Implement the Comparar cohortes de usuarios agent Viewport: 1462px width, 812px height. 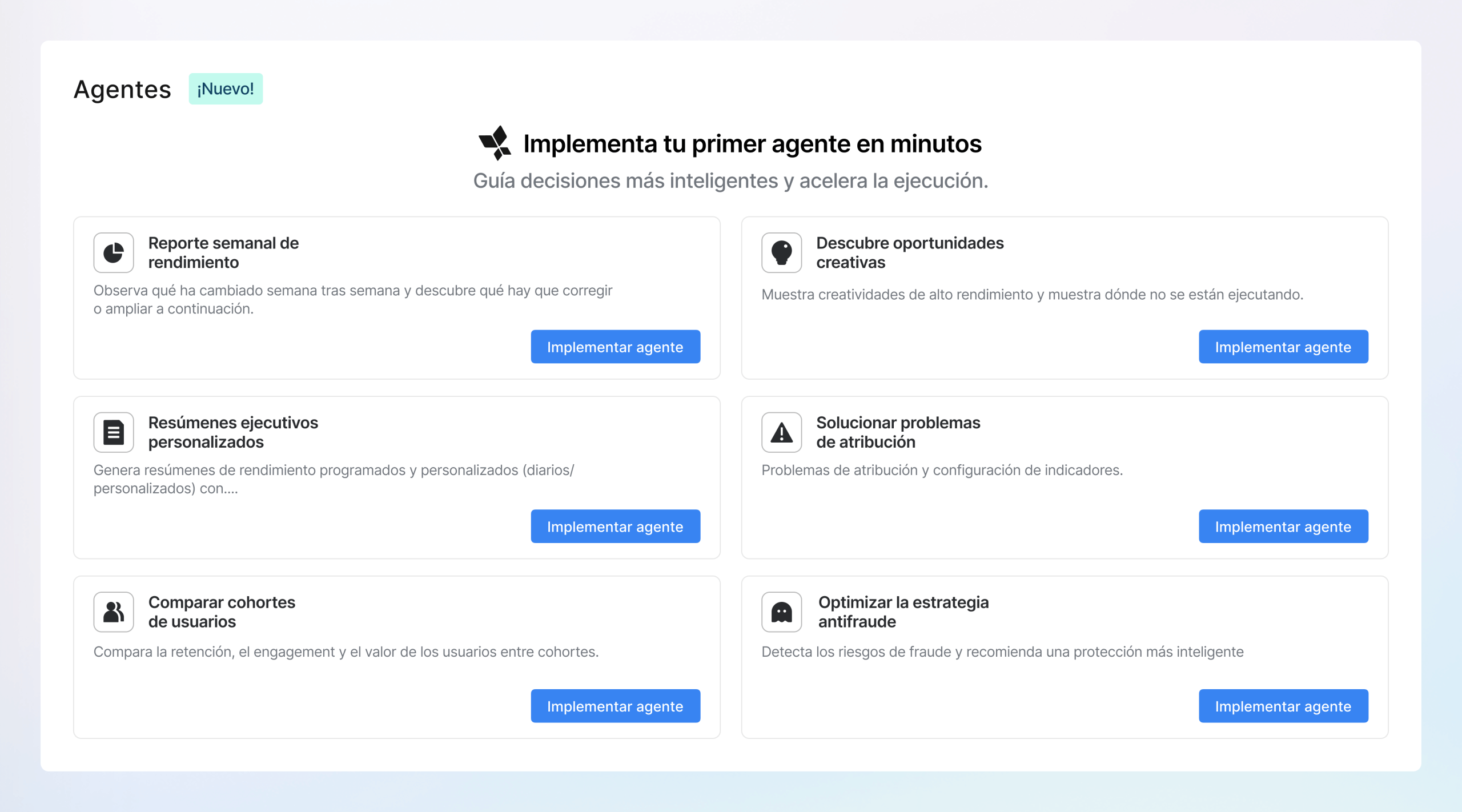615,706
